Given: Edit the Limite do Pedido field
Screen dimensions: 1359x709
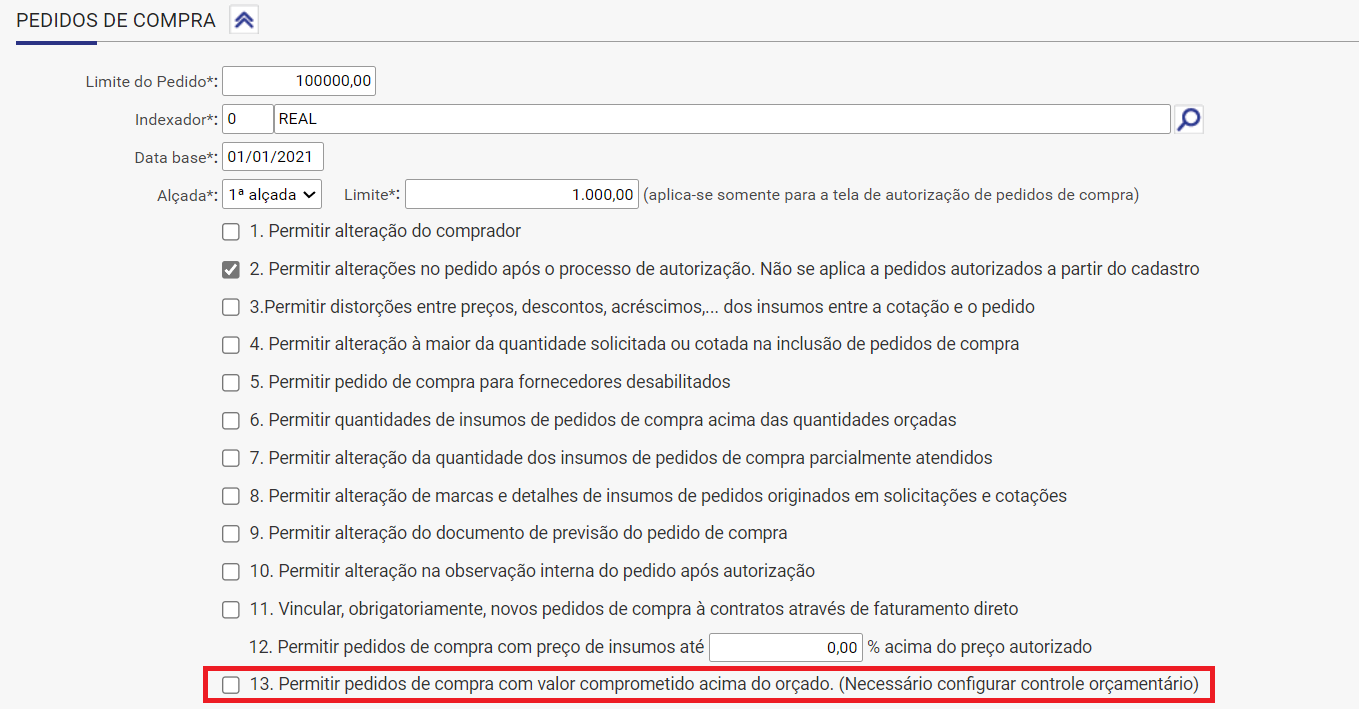Looking at the screenshot, I should [299, 81].
